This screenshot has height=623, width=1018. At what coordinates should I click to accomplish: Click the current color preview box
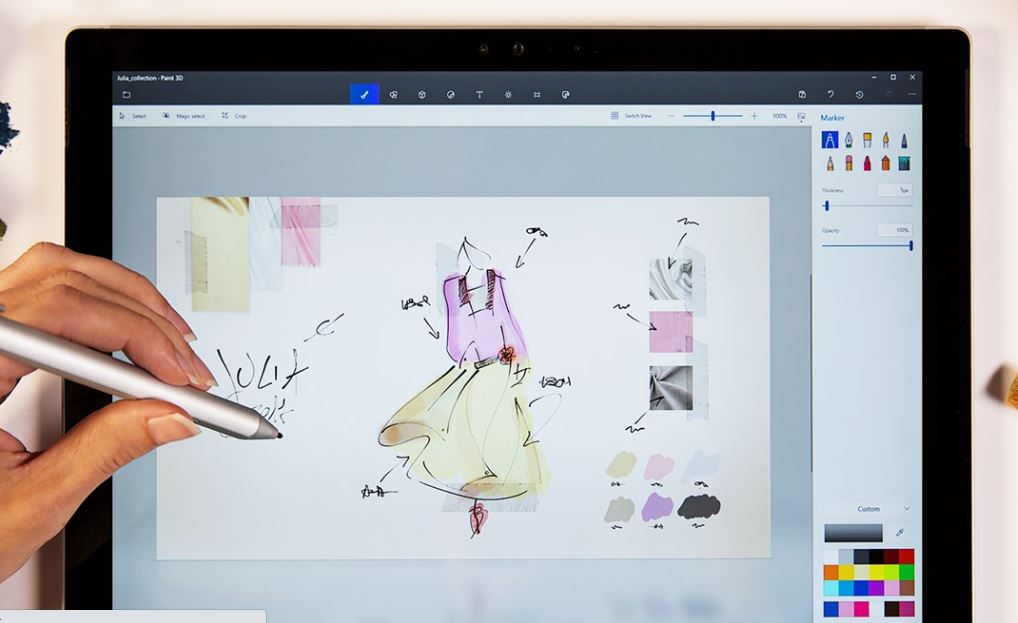click(x=853, y=533)
